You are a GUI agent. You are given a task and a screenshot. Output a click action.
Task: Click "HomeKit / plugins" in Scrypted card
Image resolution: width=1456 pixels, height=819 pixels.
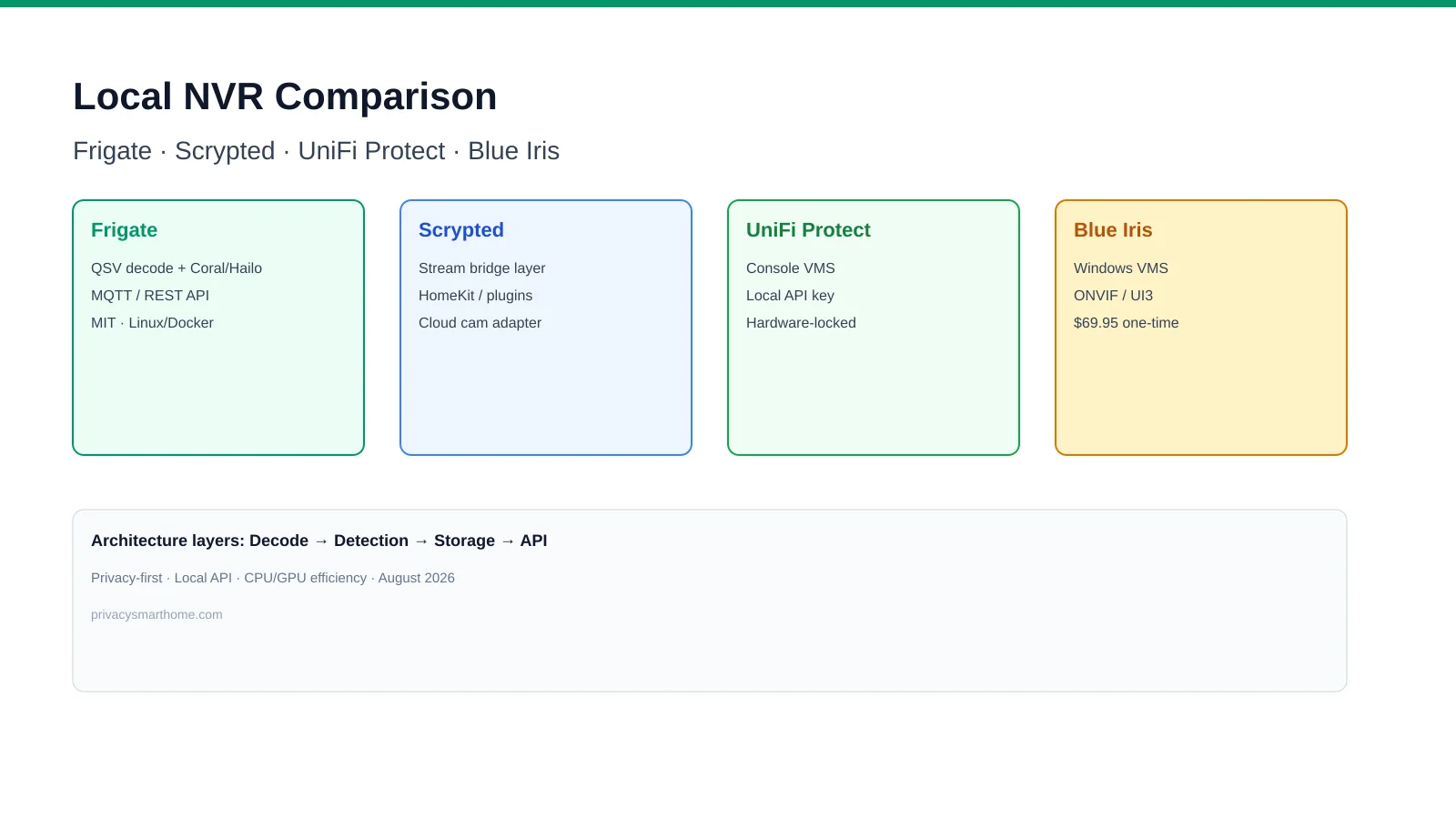tap(476, 296)
